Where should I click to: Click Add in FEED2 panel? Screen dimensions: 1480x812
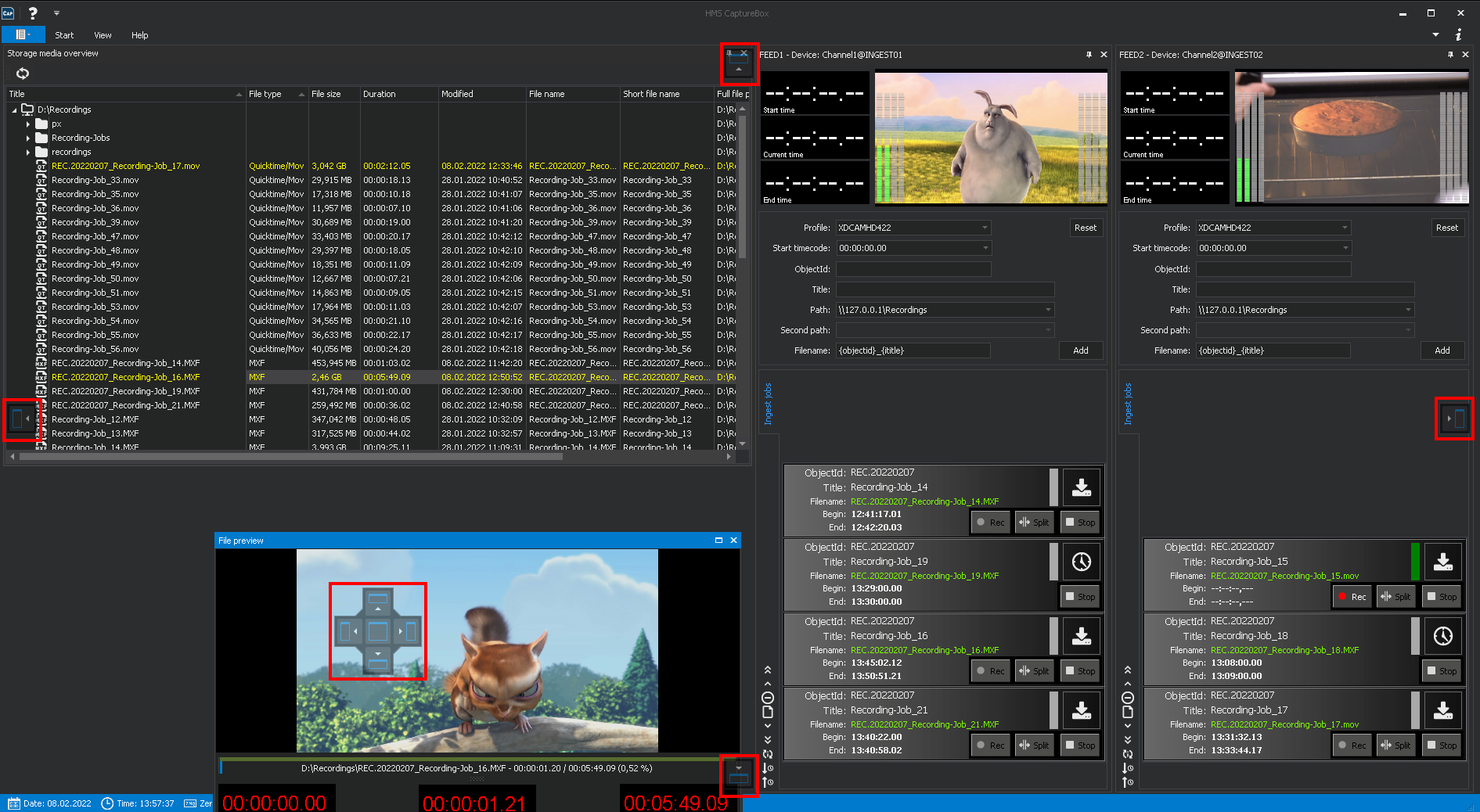tap(1442, 350)
